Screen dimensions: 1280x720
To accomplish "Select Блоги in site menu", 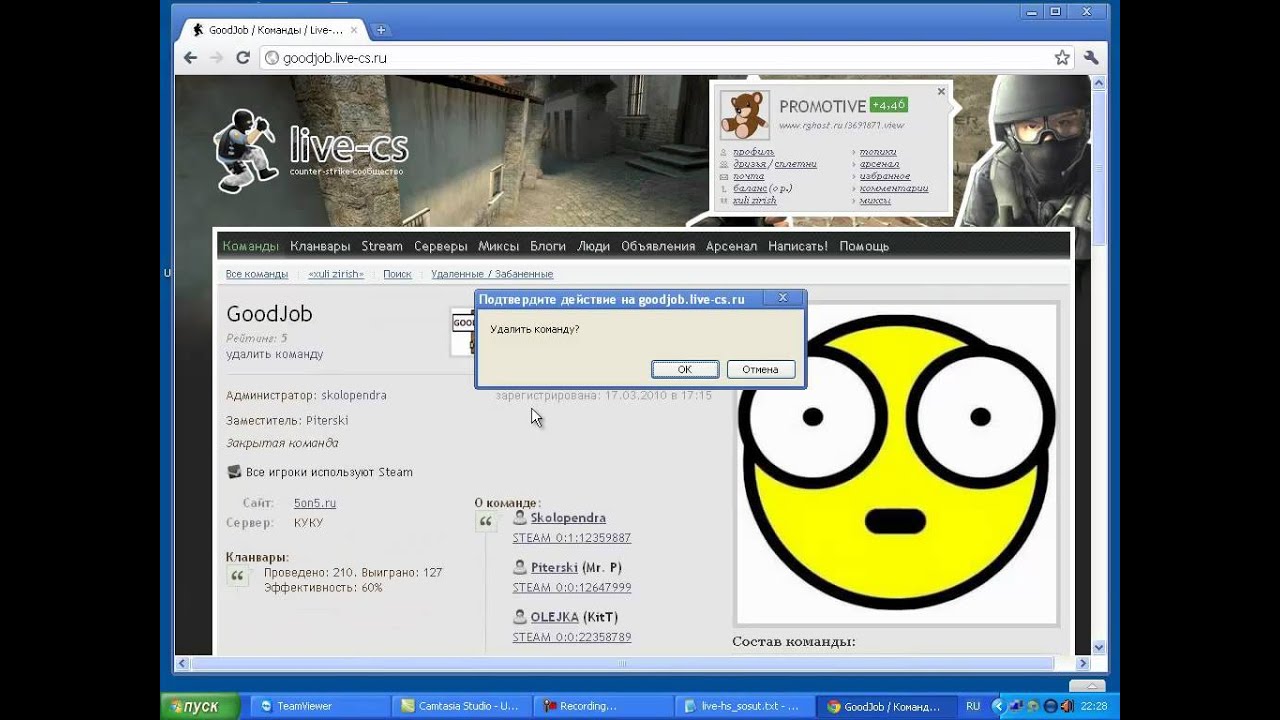I will click(548, 246).
